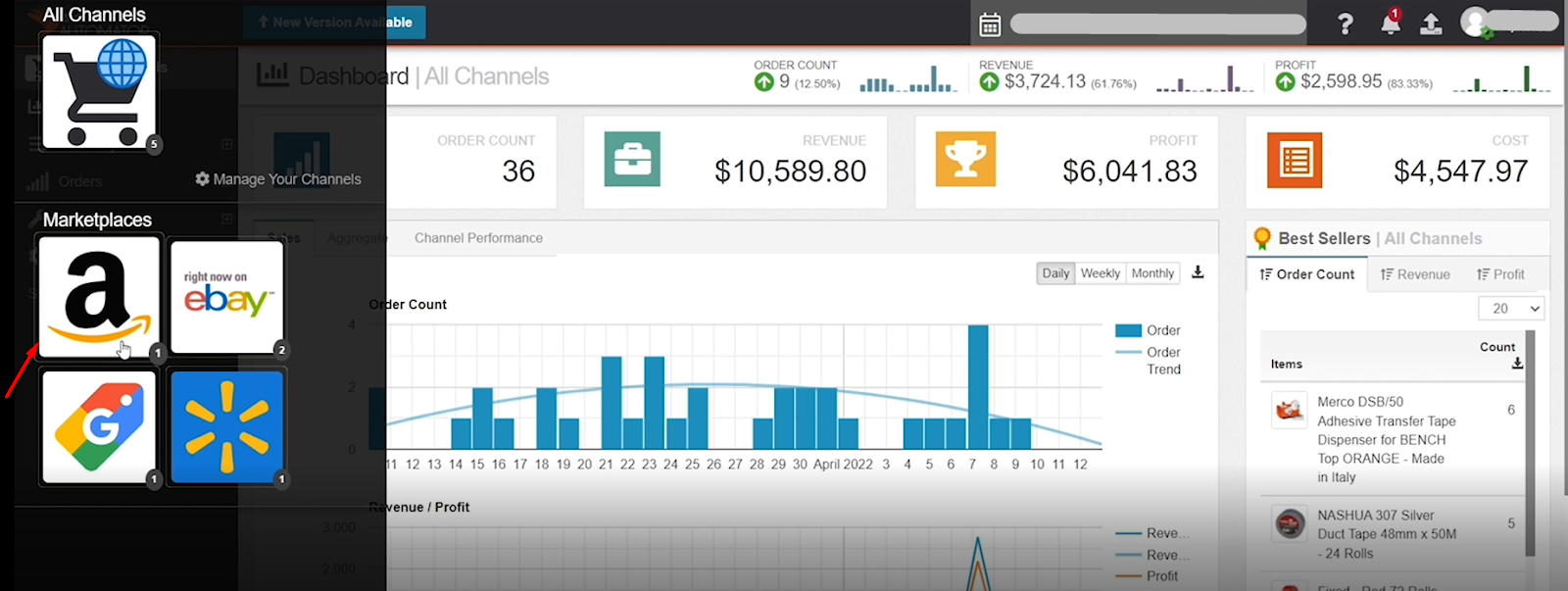Click the Revenue briefcase icon
Viewport: 1568px width, 591px height.
pyautogui.click(x=632, y=160)
